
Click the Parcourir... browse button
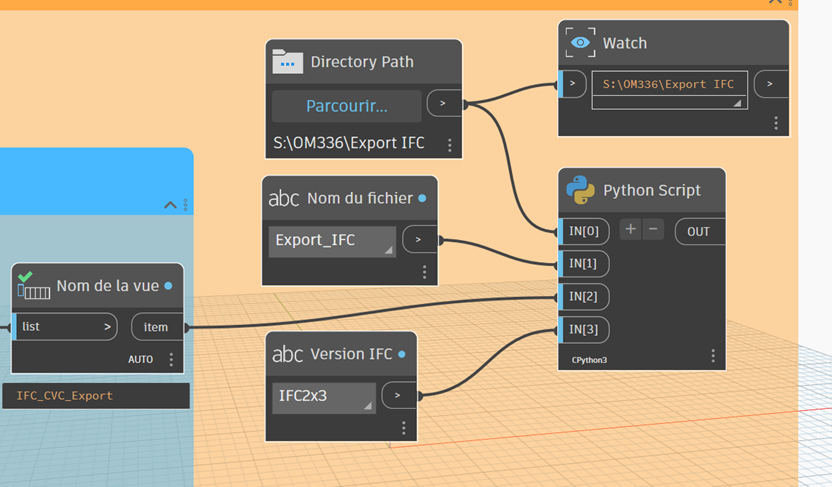click(x=347, y=106)
